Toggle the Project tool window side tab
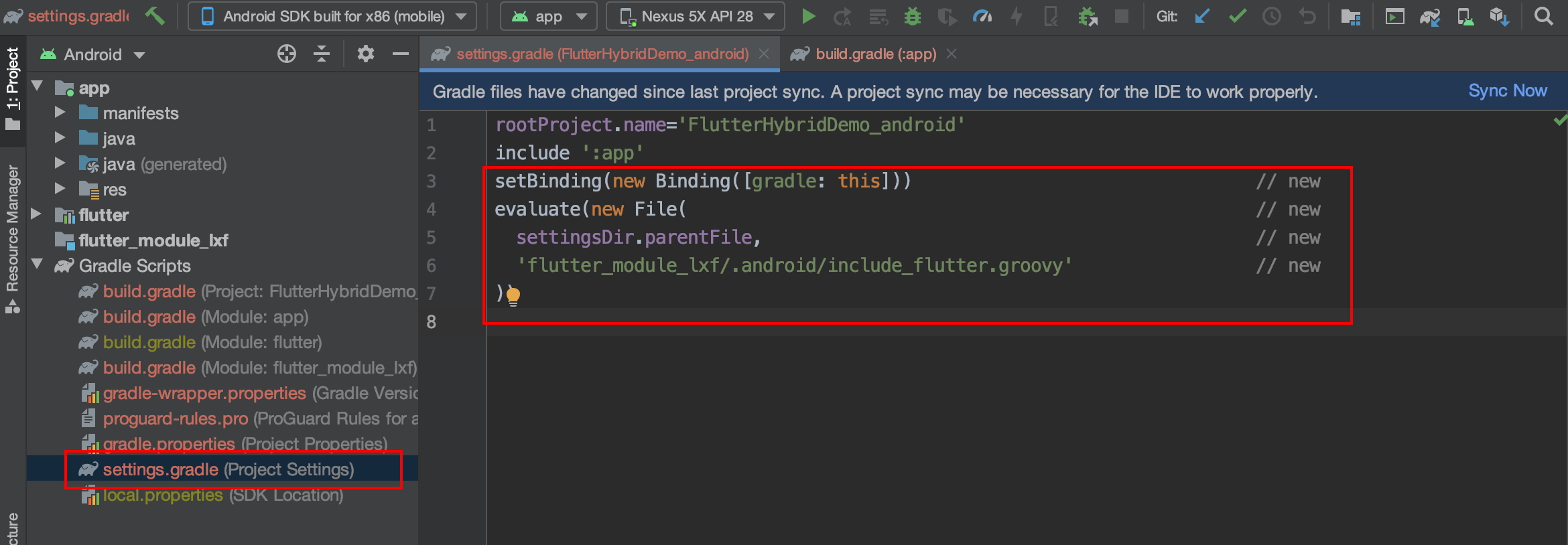Image resolution: width=1568 pixels, height=545 pixels. [13, 87]
